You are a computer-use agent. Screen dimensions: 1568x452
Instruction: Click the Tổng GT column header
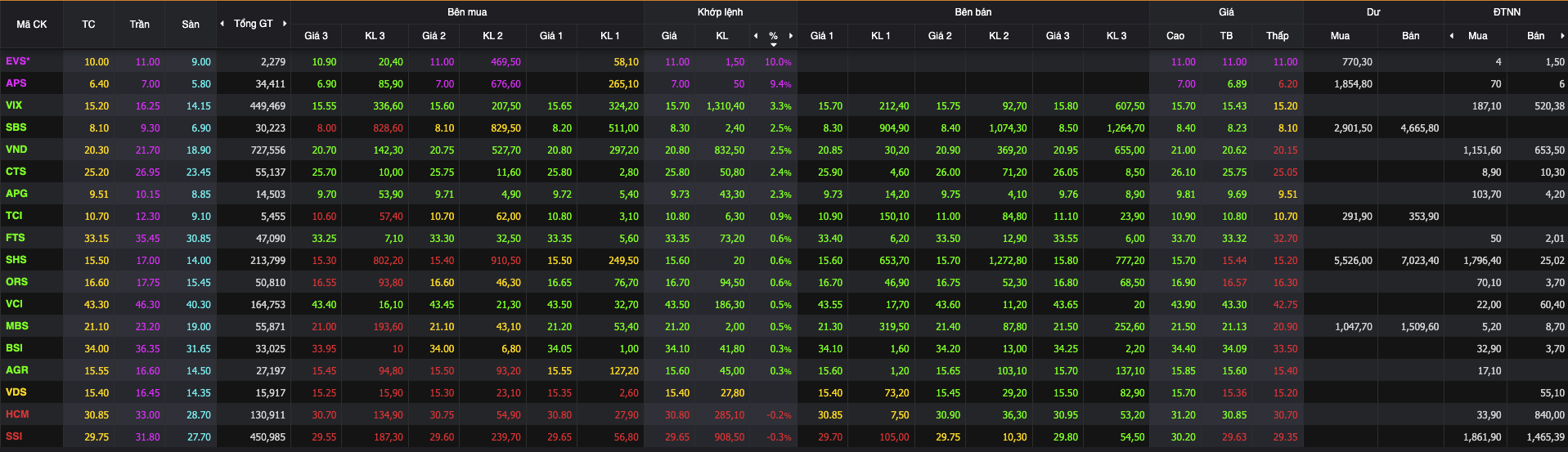(x=254, y=24)
